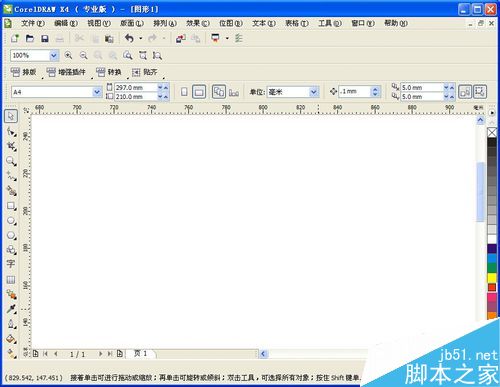The image size is (500, 387).
Task: Expand the undo history arrow
Action: coord(141,39)
